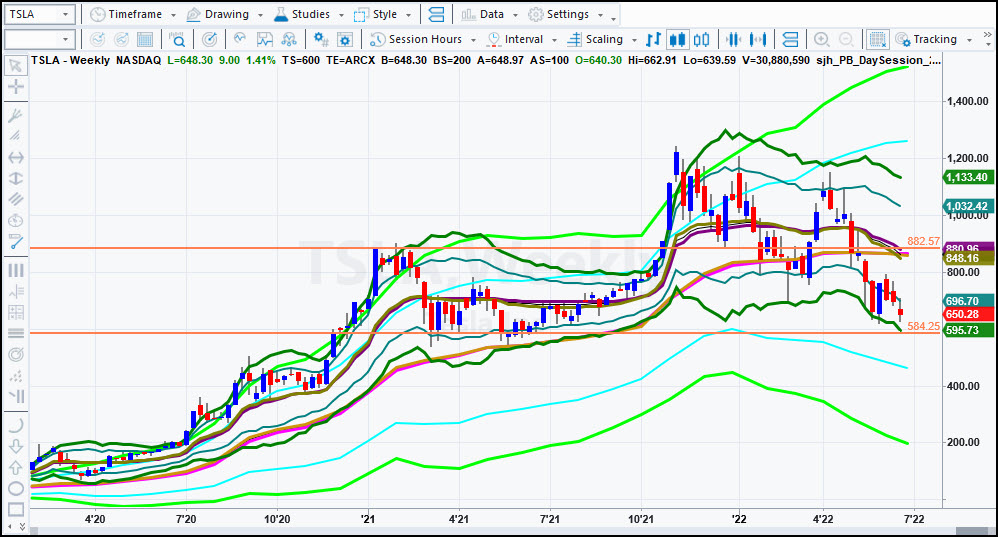Select the ellipse drawing tool
Viewport: 998px width, 537px height.
coord(16,488)
